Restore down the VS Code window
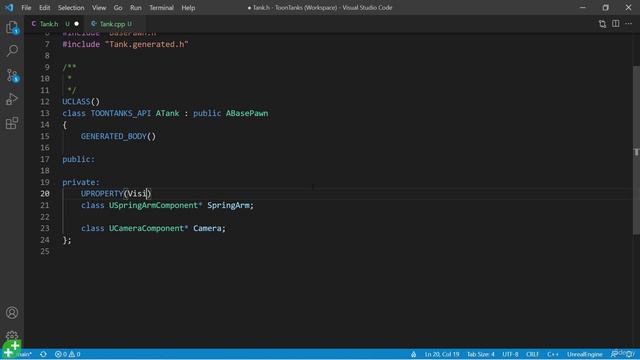Screen dimensions: 640x360 (x=605, y=7)
